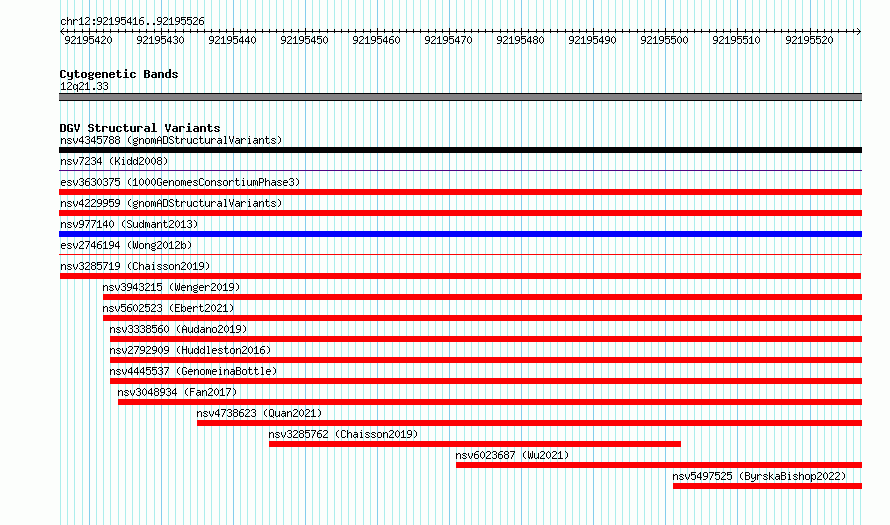Open the first Chaisson2019 entry nsv3285719

tap(135, 266)
